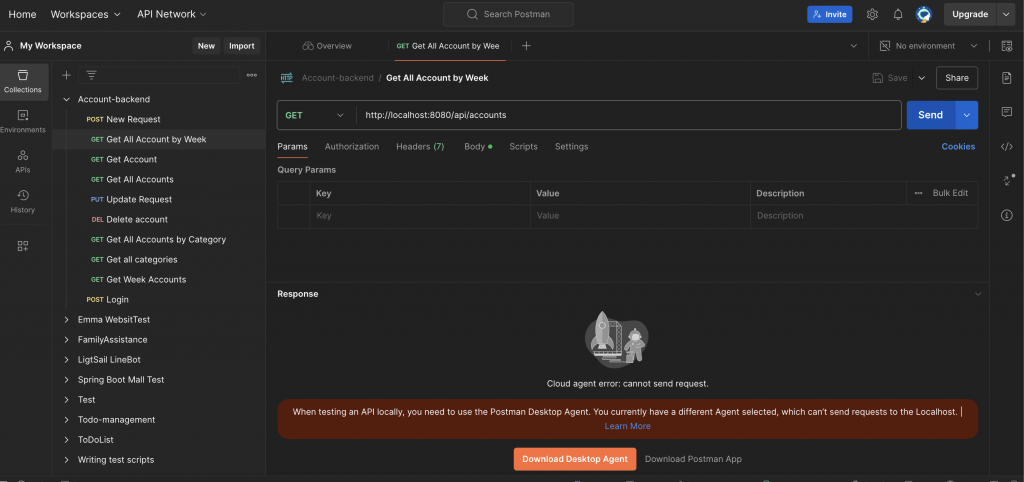Open the collections three-dot options menu
This screenshot has width=1024, height=482.
251,75
